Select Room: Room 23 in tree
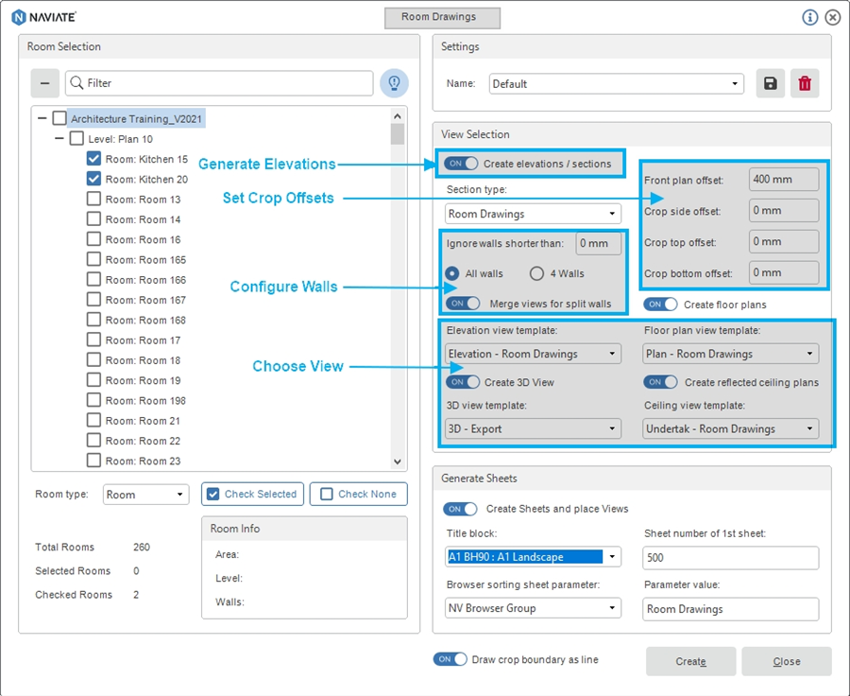 [143, 461]
